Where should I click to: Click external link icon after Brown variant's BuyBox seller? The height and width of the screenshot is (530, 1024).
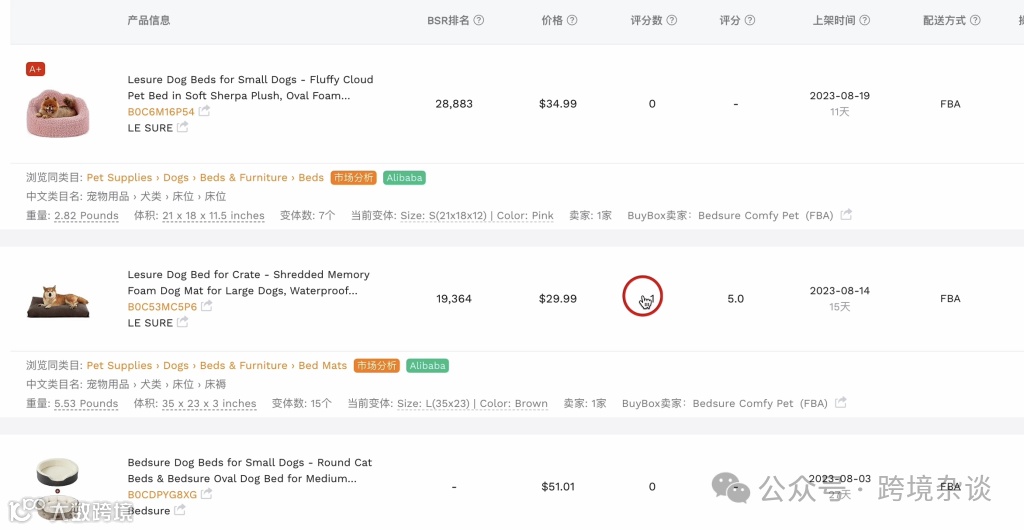coord(841,403)
